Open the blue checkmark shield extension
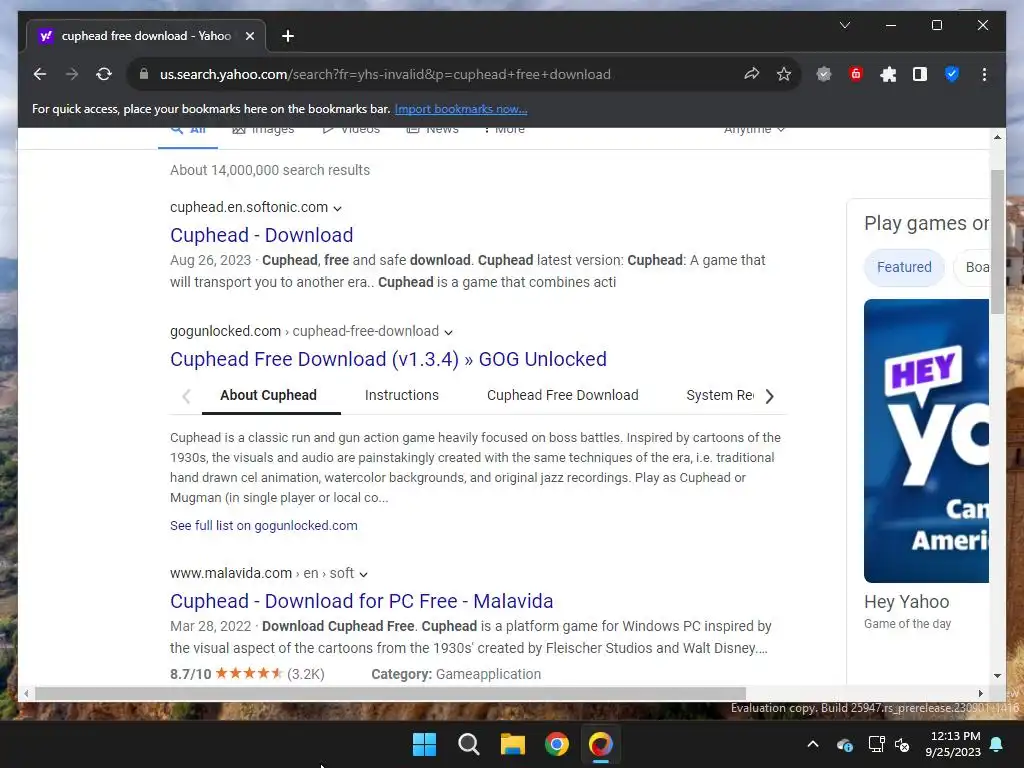This screenshot has height=768, width=1024. tap(952, 74)
